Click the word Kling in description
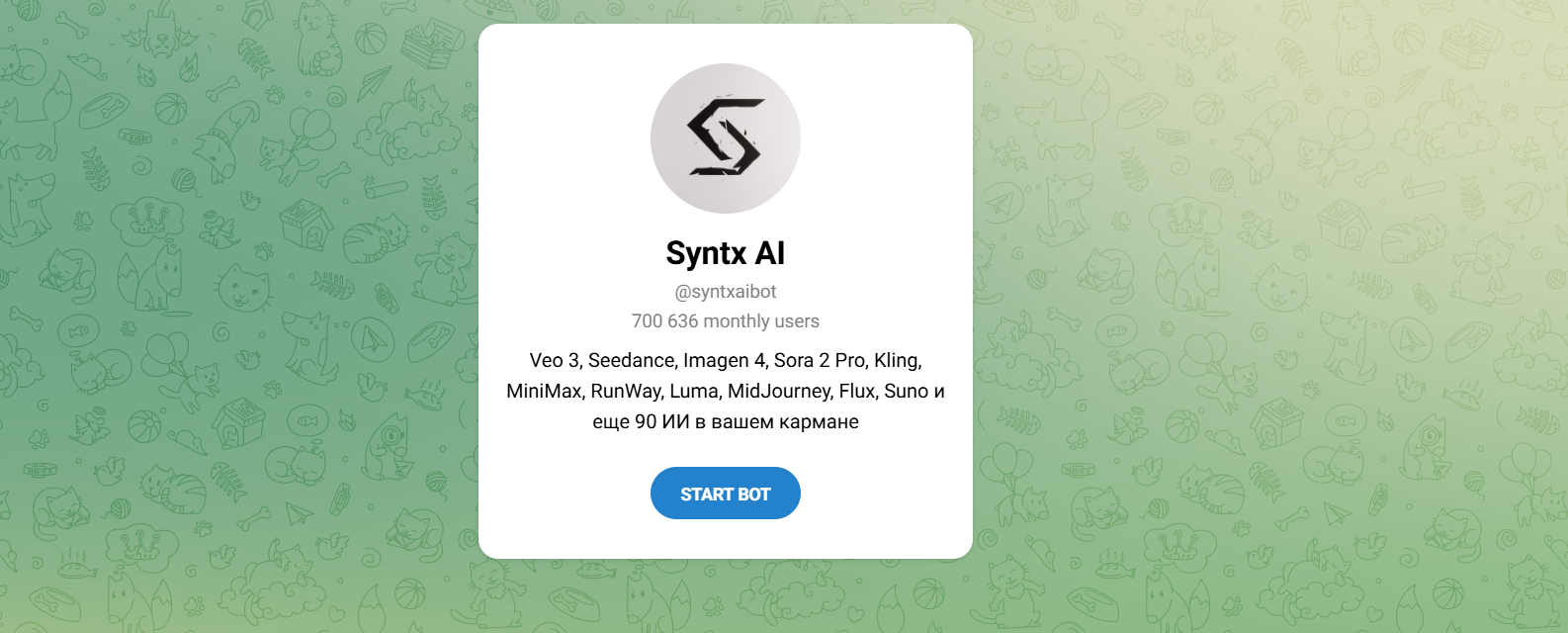Viewport: 1568px width, 633px height. point(897,360)
